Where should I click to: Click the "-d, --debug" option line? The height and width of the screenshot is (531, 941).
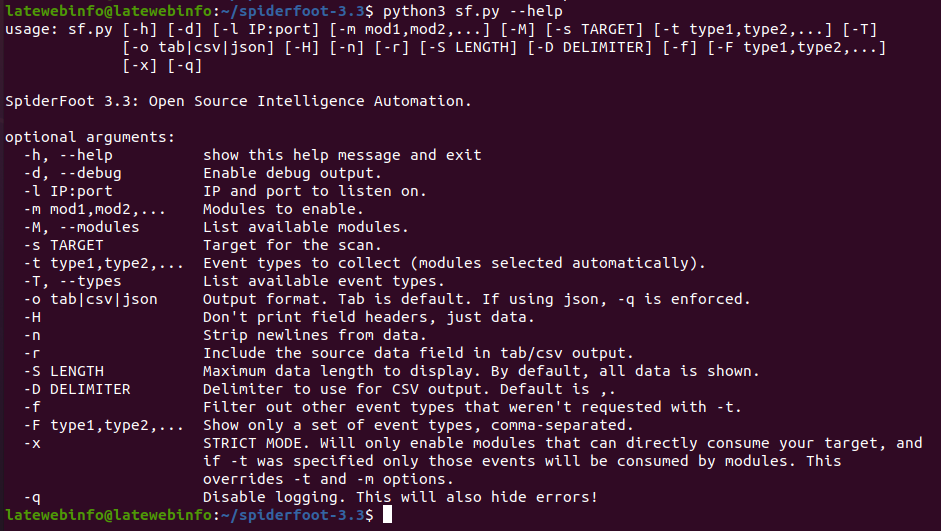pyautogui.click(x=72, y=173)
